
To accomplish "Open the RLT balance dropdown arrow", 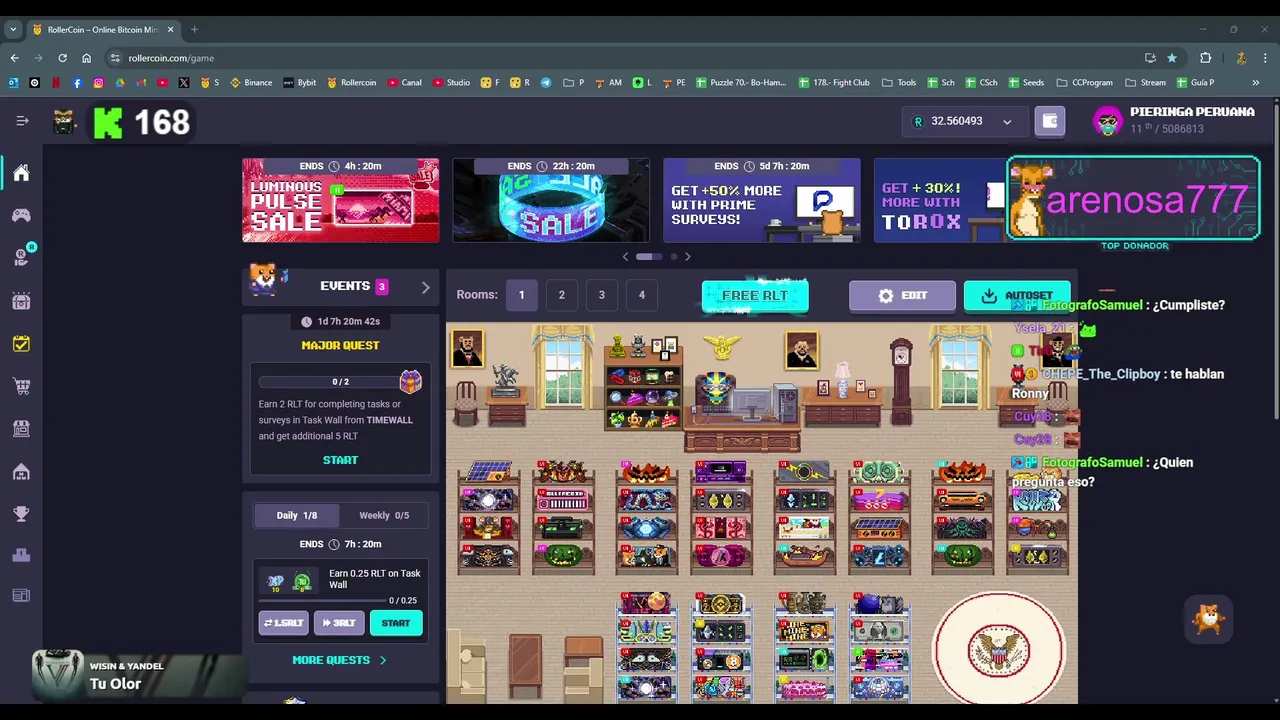I will click(x=1007, y=122).
